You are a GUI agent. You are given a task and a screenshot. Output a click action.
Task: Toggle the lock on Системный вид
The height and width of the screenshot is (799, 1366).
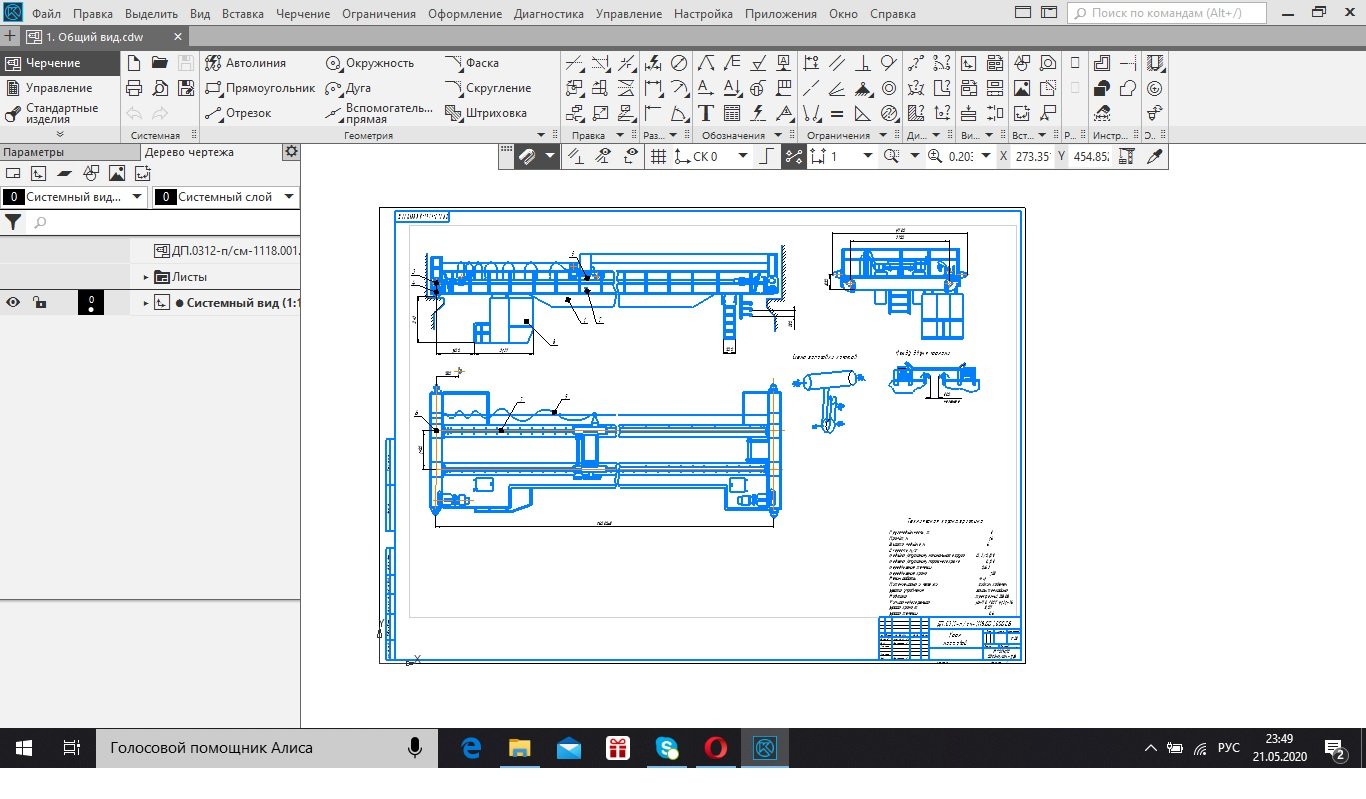click(38, 303)
